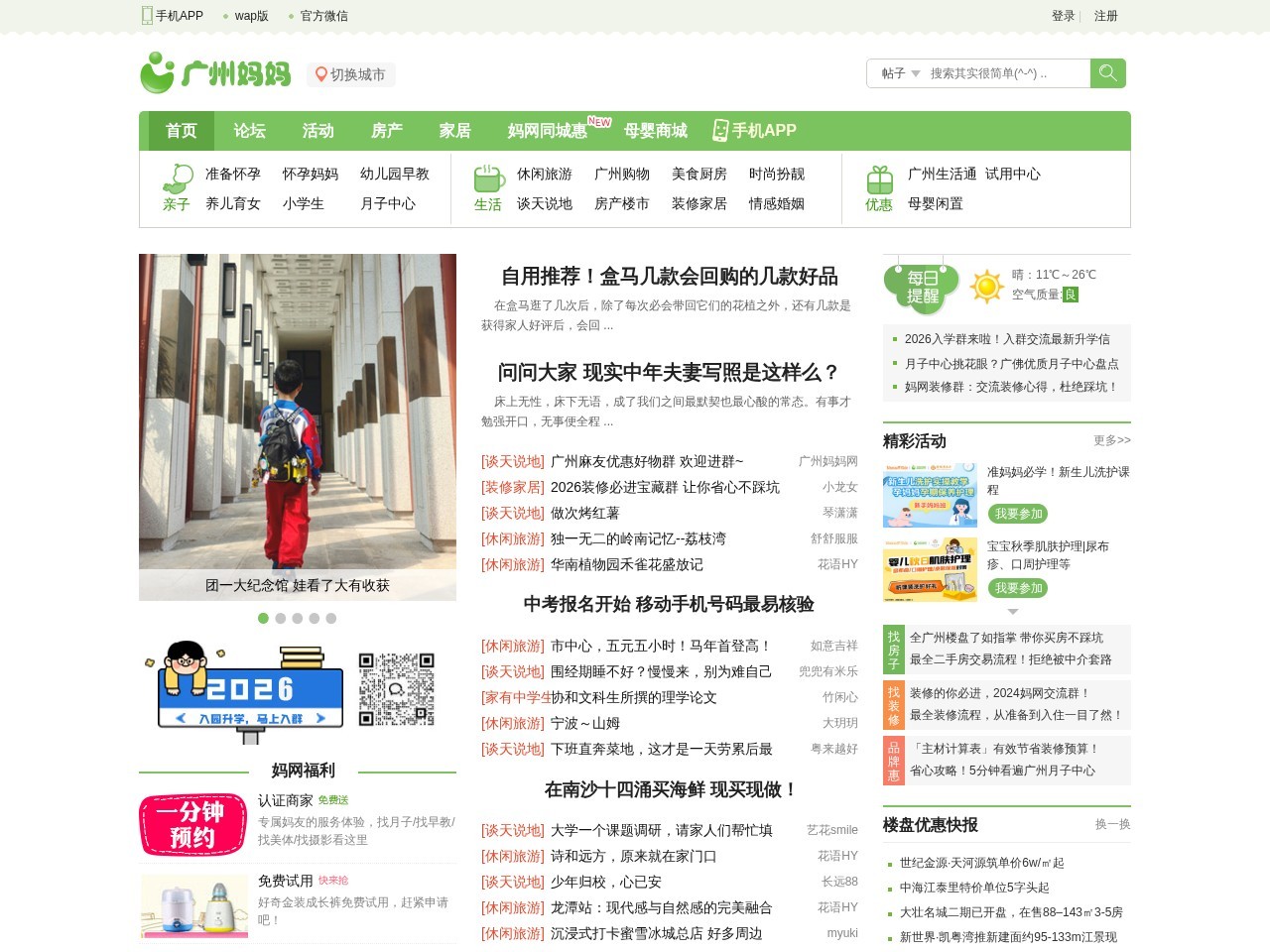Click the 找装修 sidebar badge
Screen dimensions: 1270x952
pyautogui.click(x=892, y=704)
